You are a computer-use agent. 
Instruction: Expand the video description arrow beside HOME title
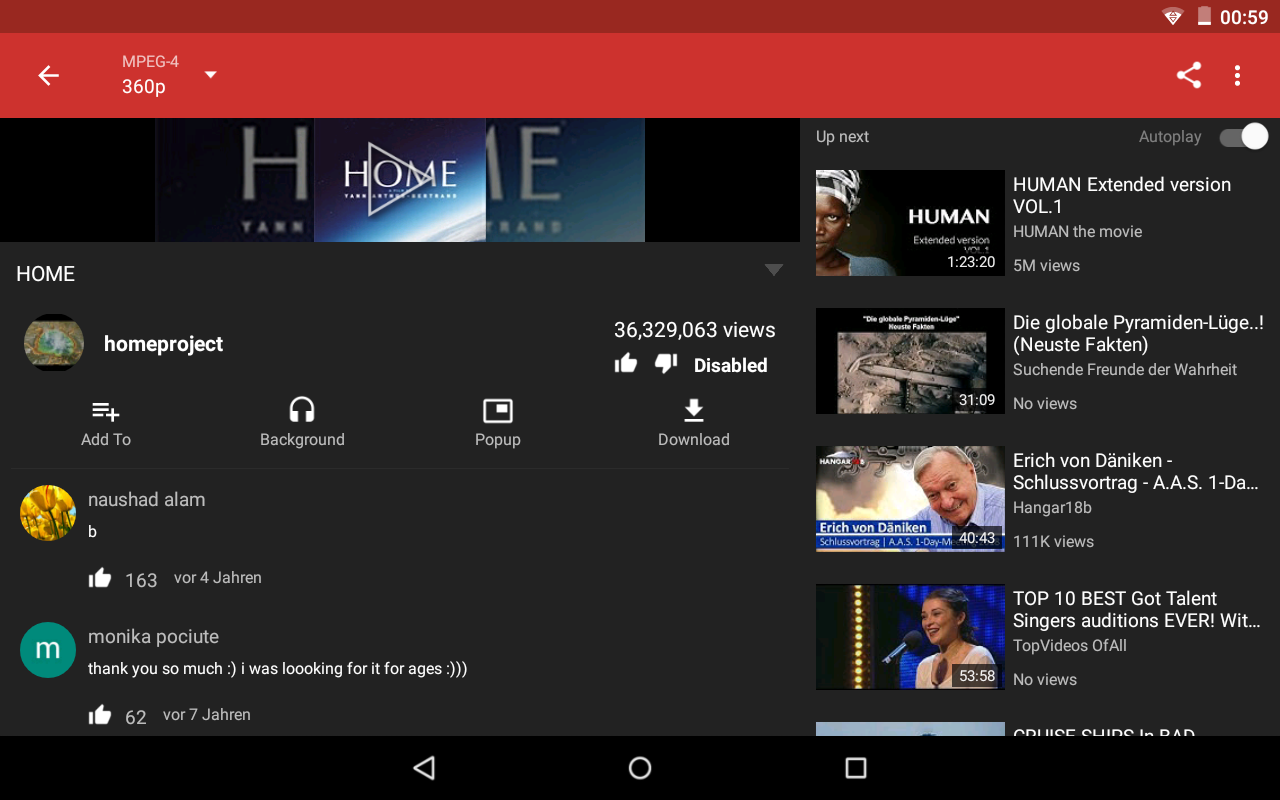point(773,270)
